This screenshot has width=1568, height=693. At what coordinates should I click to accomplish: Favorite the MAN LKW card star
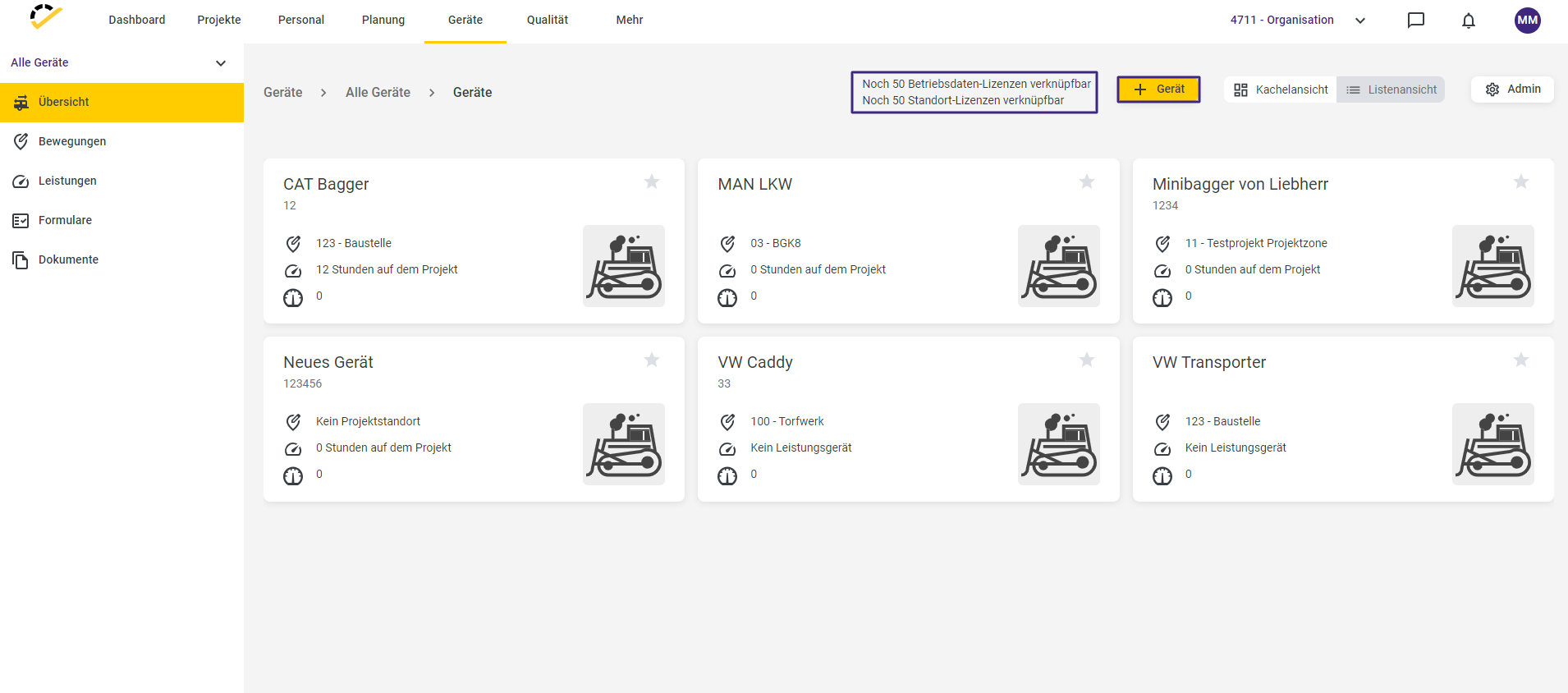[1087, 181]
